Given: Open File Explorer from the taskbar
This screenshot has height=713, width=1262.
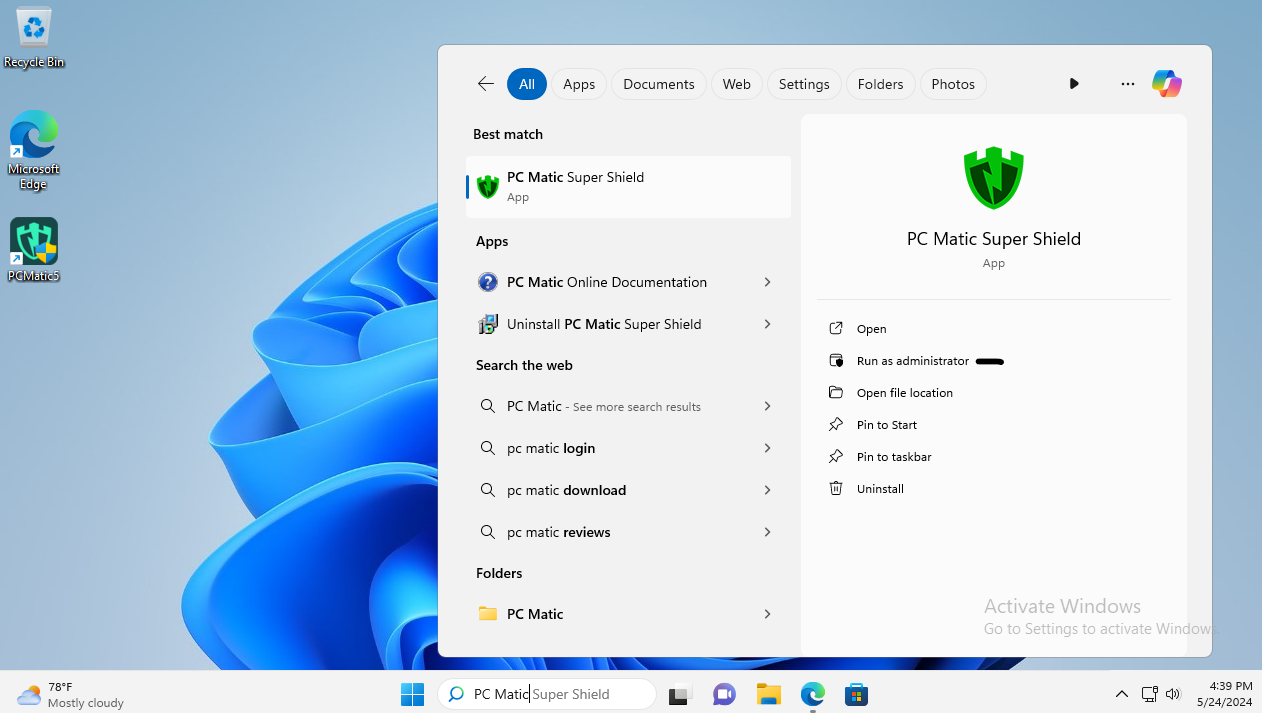Looking at the screenshot, I should pos(768,694).
